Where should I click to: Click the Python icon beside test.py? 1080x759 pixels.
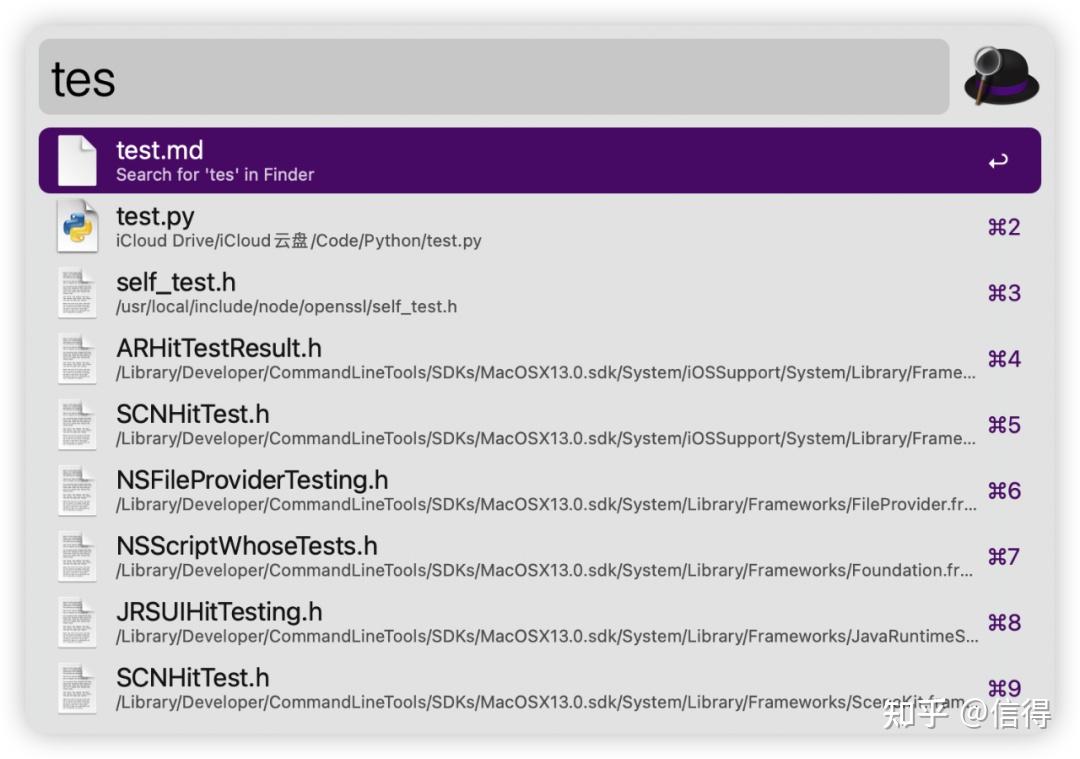(77, 226)
